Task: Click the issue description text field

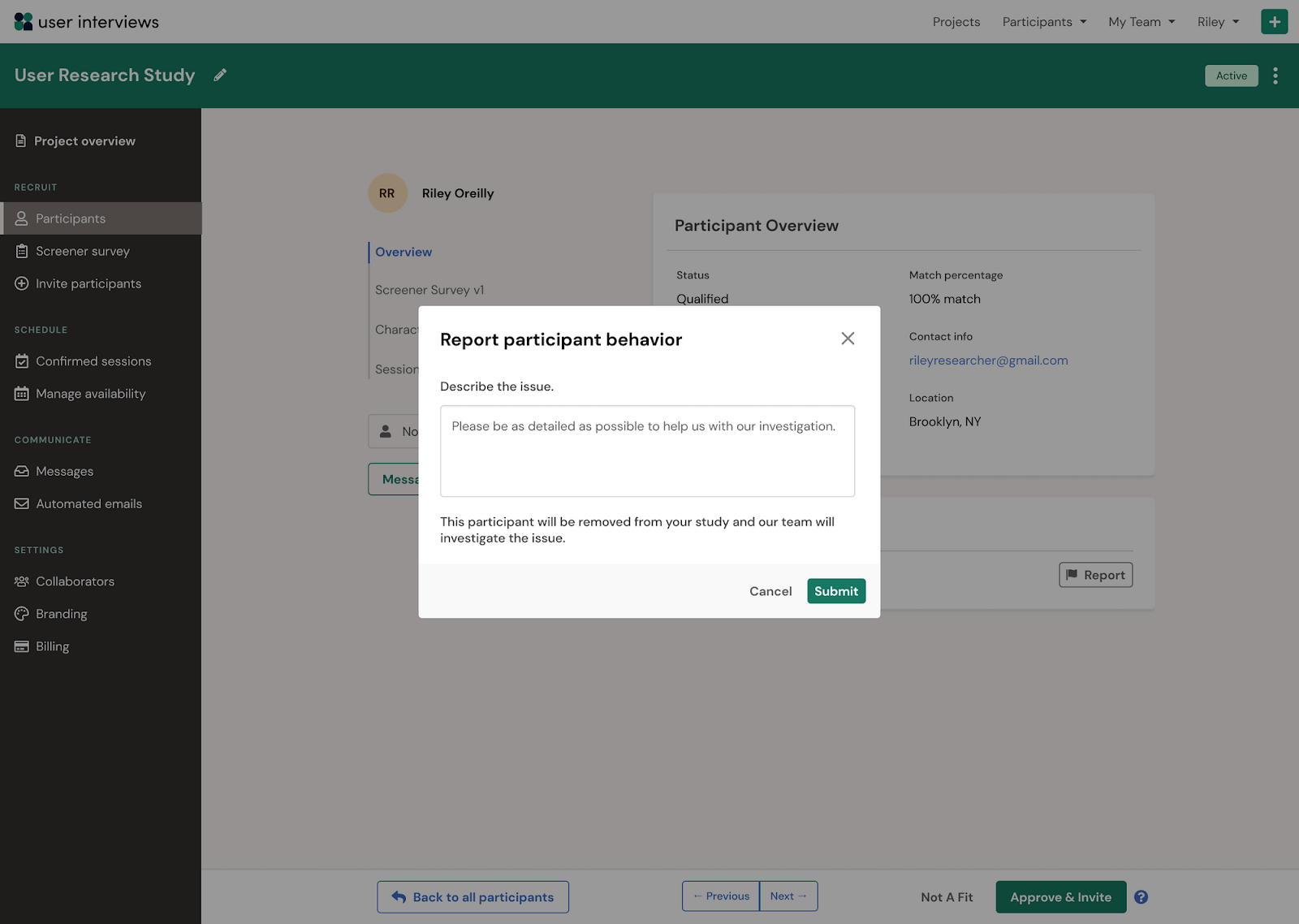Action: pyautogui.click(x=647, y=451)
